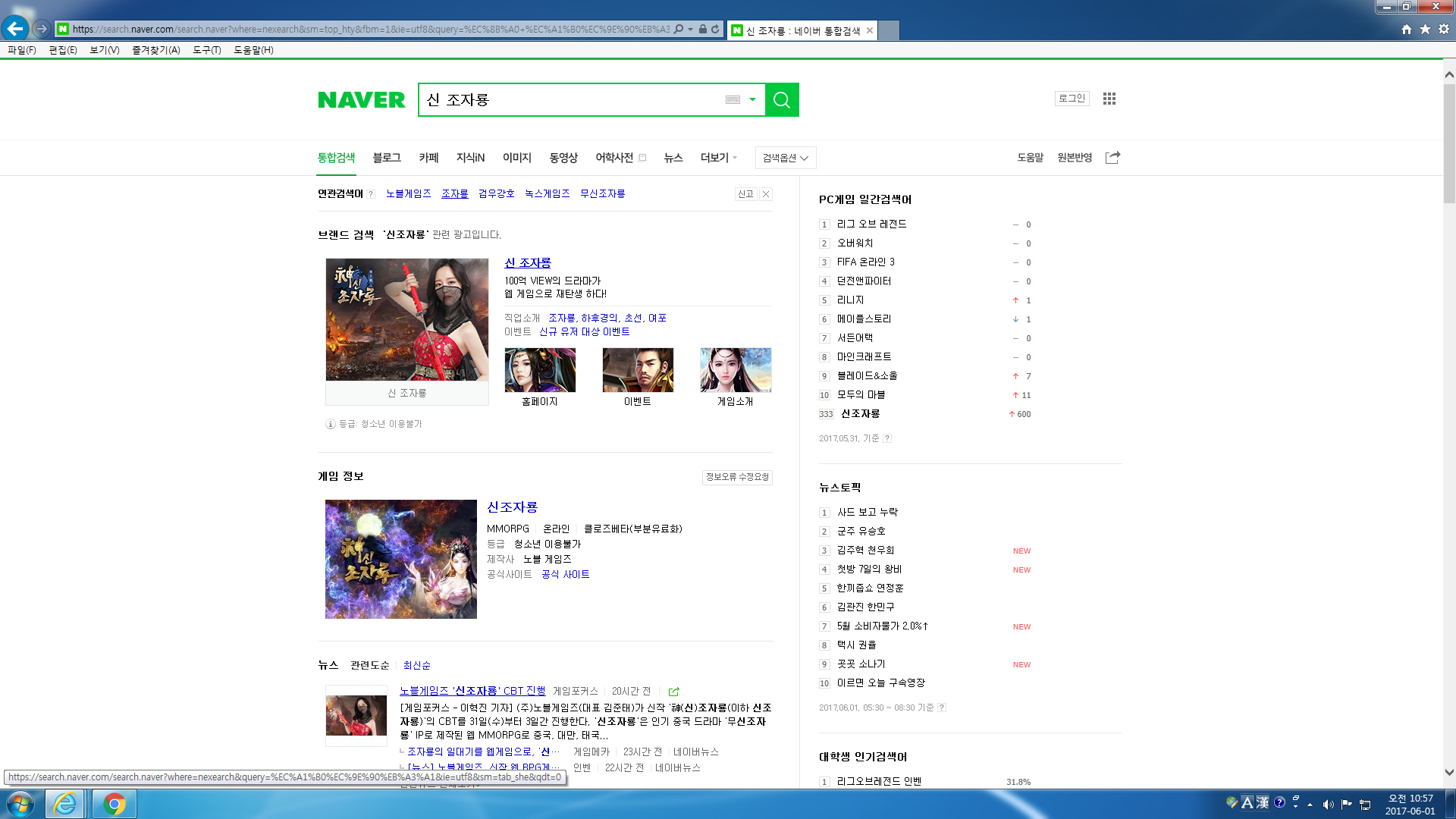Screen dimensions: 1456x819
Task: Open the on-screen keyboard icon in search box
Action: 733,99
